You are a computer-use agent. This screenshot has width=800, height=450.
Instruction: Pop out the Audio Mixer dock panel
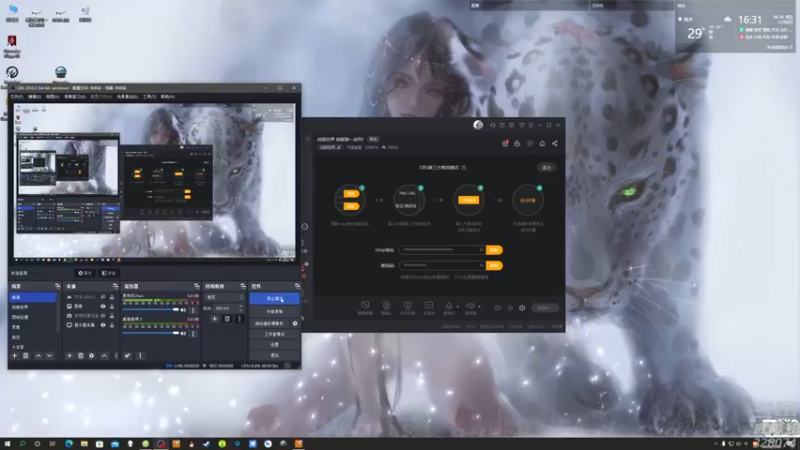click(x=196, y=286)
